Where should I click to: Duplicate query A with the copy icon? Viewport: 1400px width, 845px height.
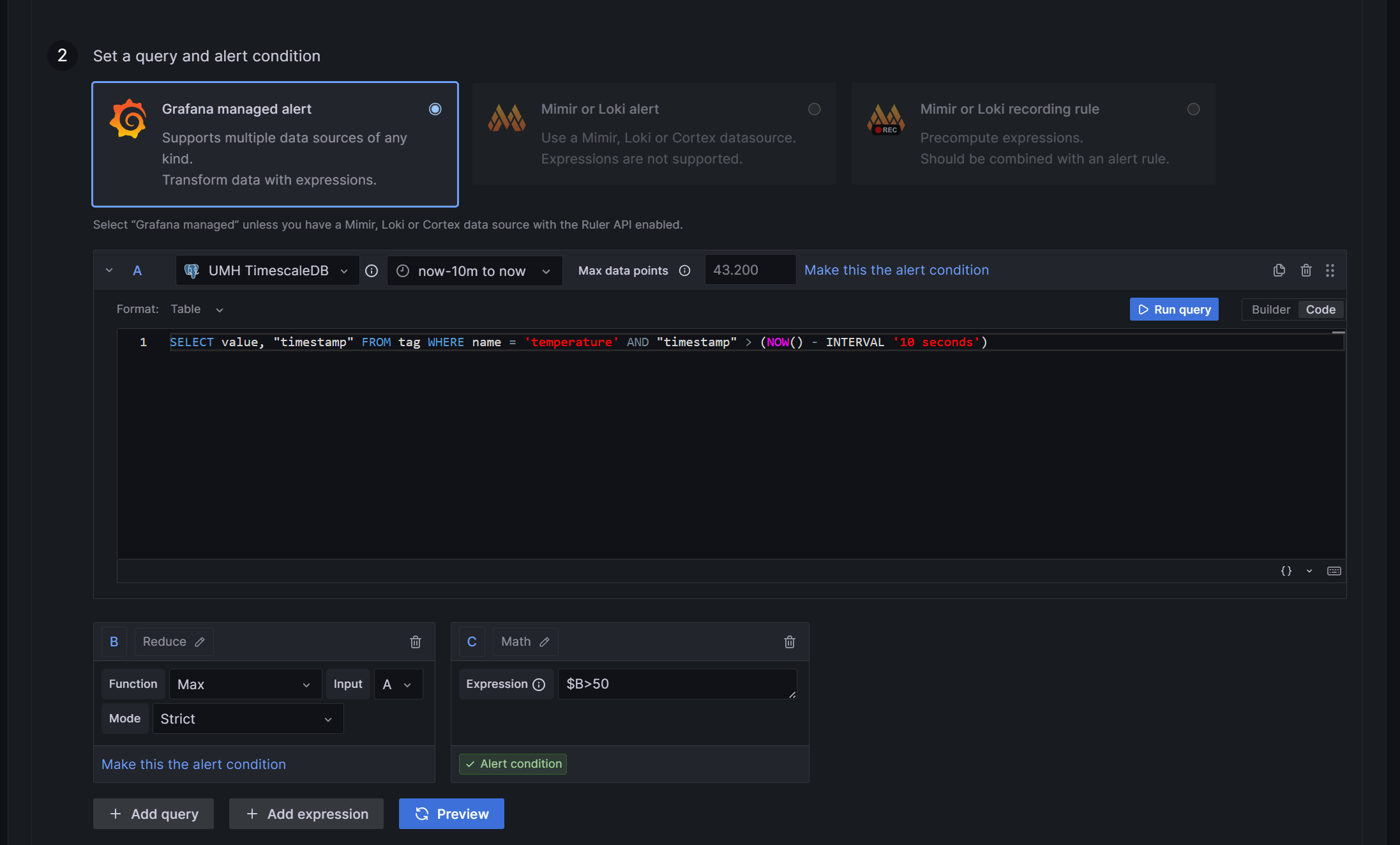click(x=1279, y=270)
